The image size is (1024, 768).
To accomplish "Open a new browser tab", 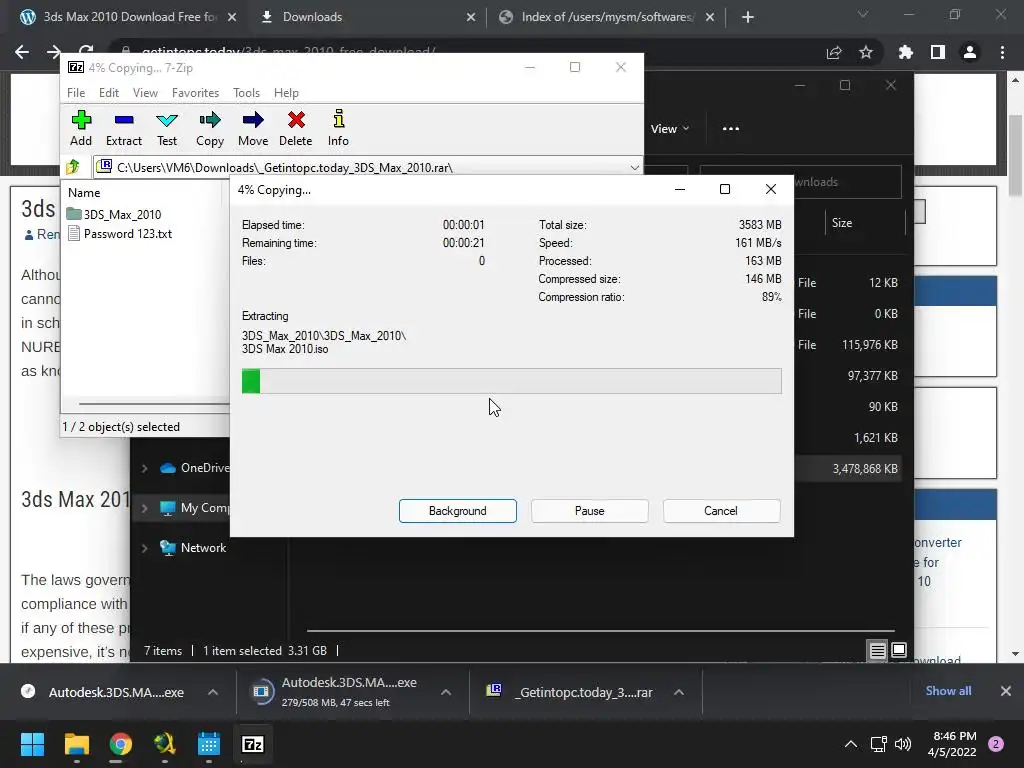I will 748,17.
